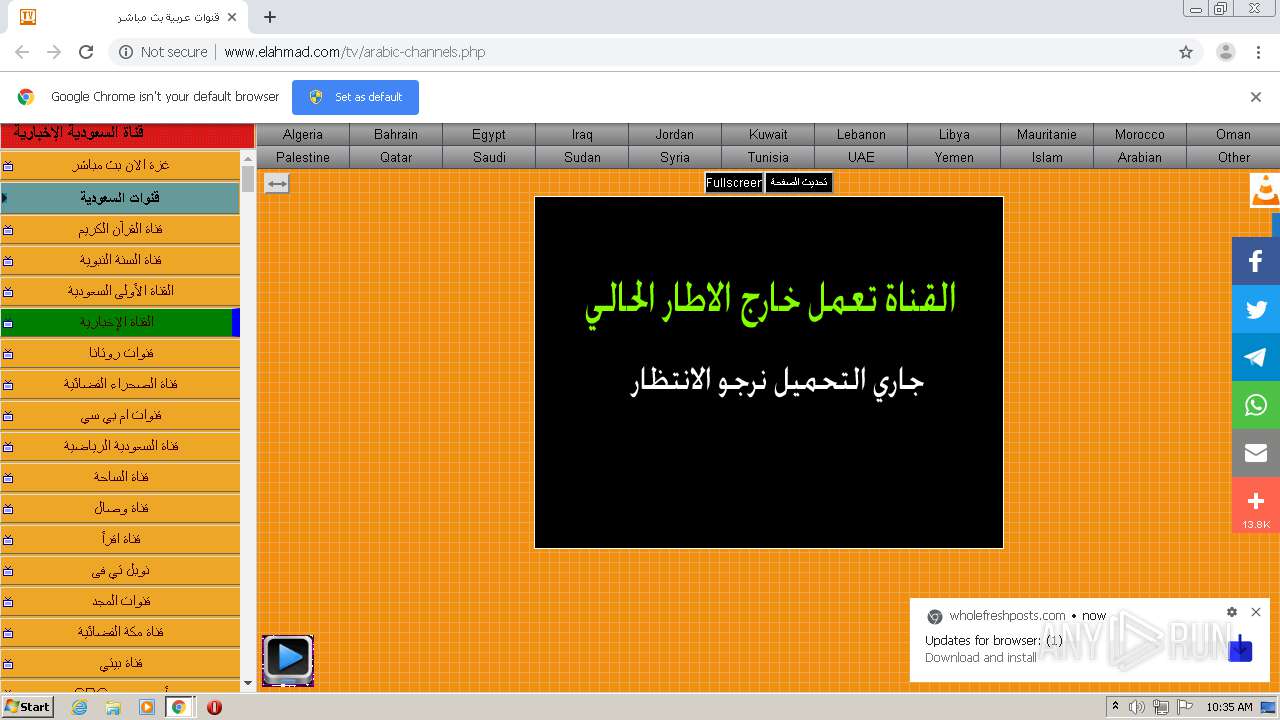
Task: Click the TV icon beside قناة وصال
Action: [8, 508]
